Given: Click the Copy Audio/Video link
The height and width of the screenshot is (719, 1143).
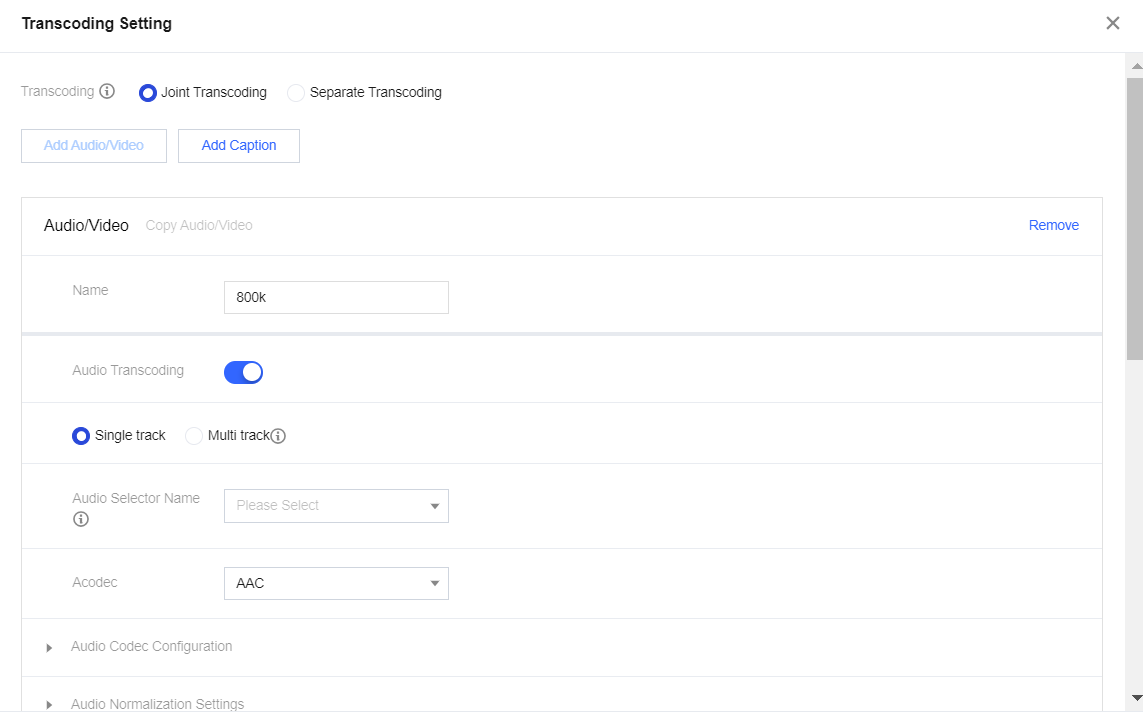Looking at the screenshot, I should (x=199, y=225).
